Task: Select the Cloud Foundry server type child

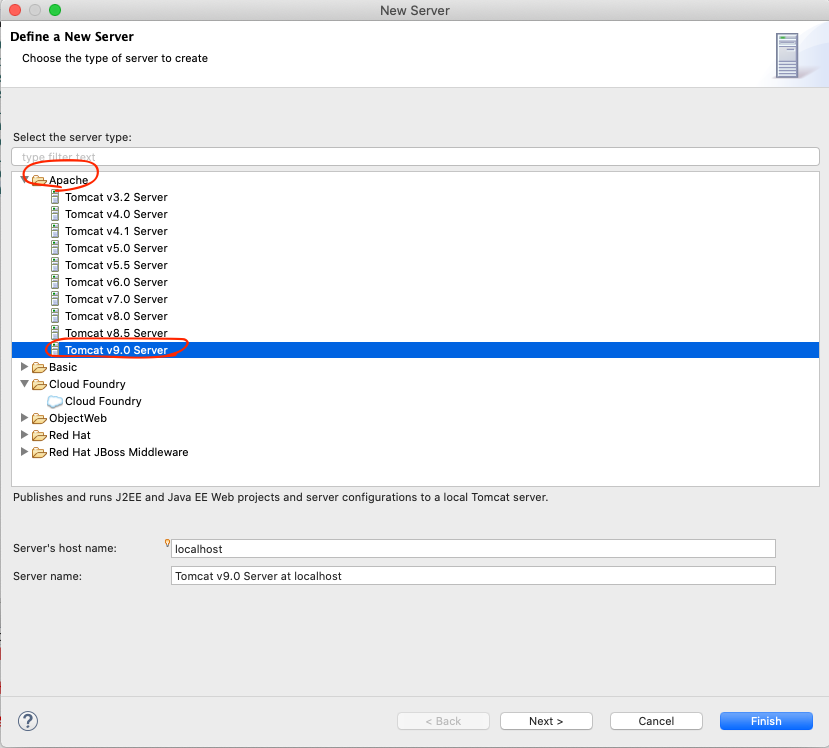Action: coord(103,401)
